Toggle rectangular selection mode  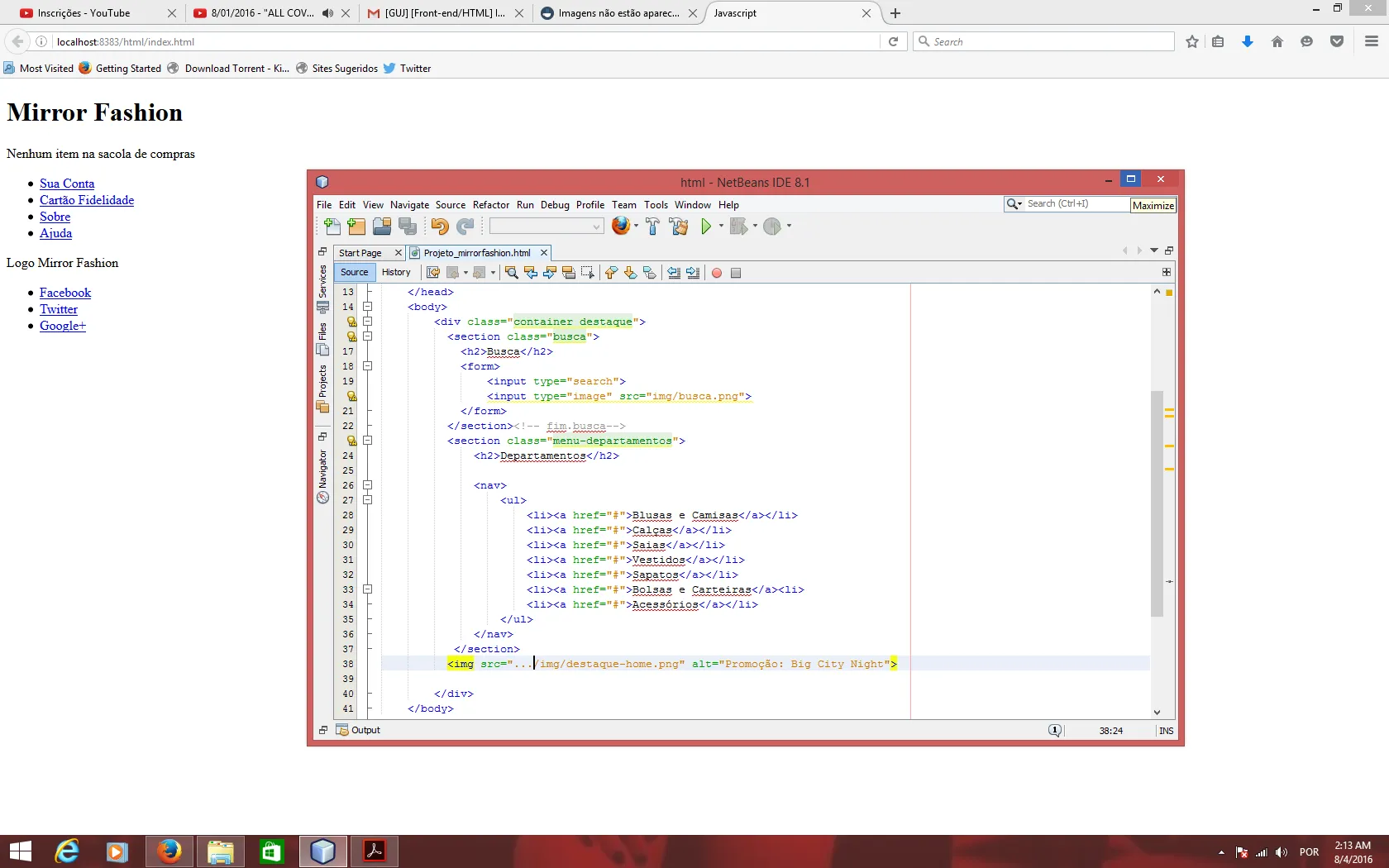coord(588,273)
